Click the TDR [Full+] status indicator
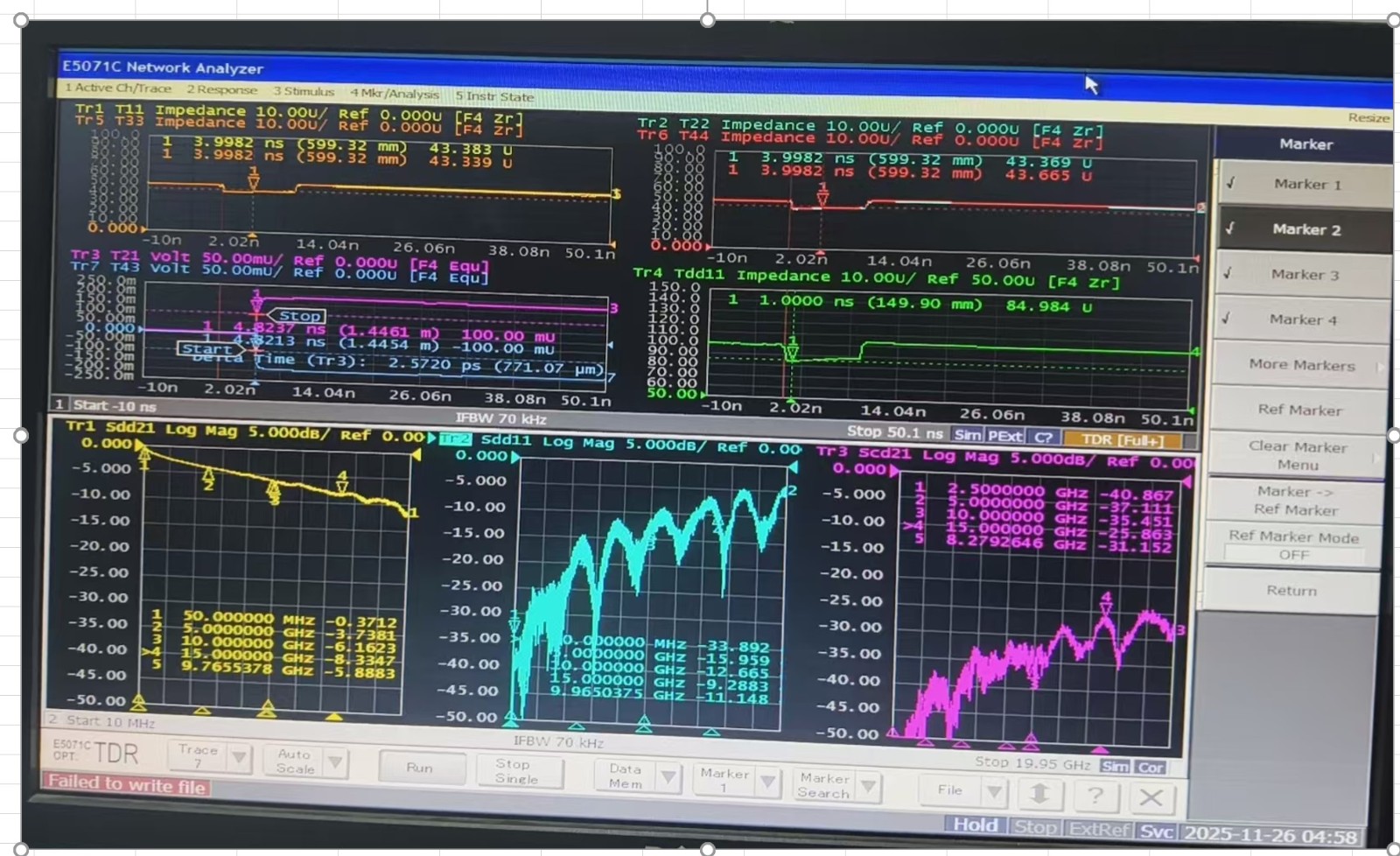1400x856 pixels. pos(1122,439)
